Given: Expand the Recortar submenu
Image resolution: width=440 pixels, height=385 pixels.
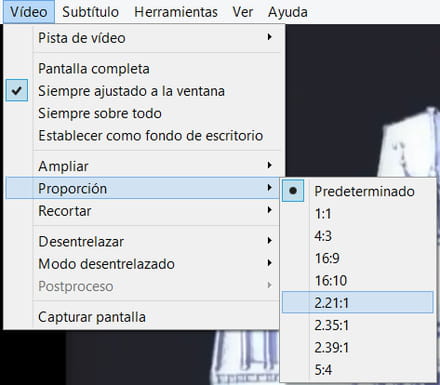Looking at the screenshot, I should pyautogui.click(x=143, y=211).
